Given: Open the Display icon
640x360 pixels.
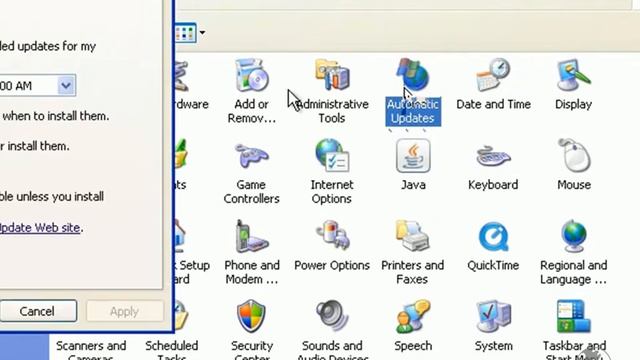Looking at the screenshot, I should (x=573, y=75).
